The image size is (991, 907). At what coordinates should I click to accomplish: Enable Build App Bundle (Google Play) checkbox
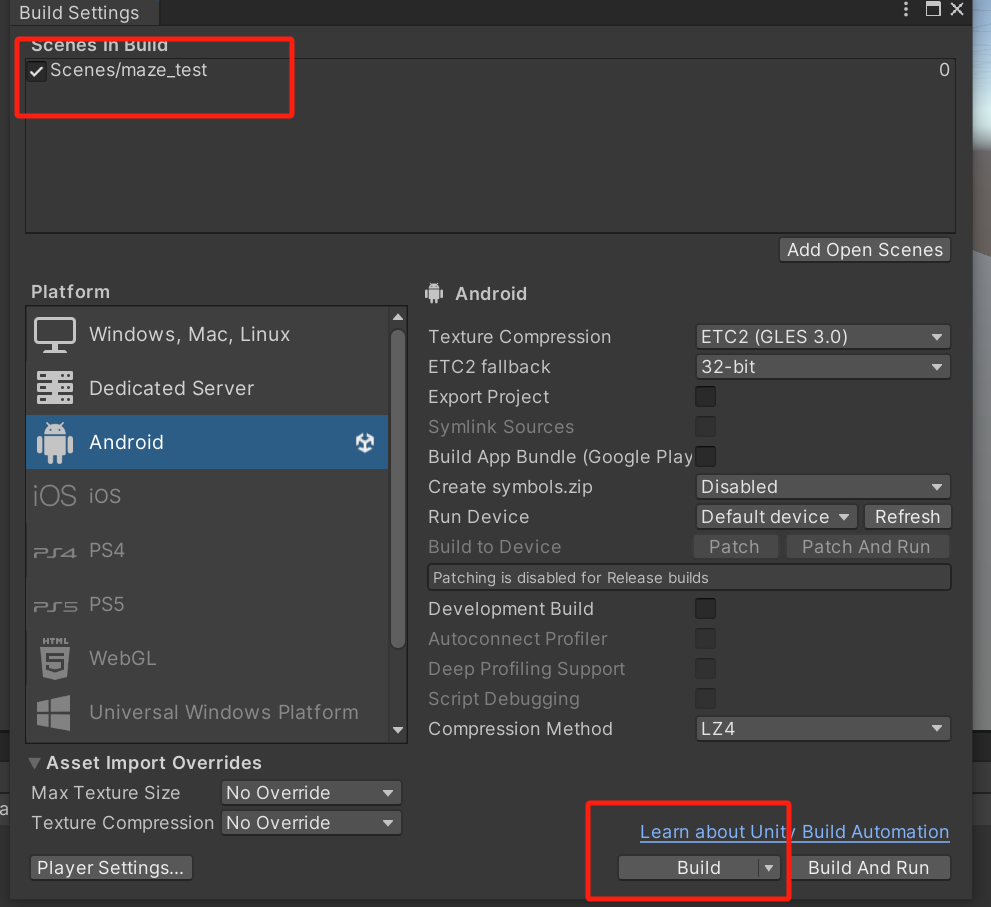(705, 456)
